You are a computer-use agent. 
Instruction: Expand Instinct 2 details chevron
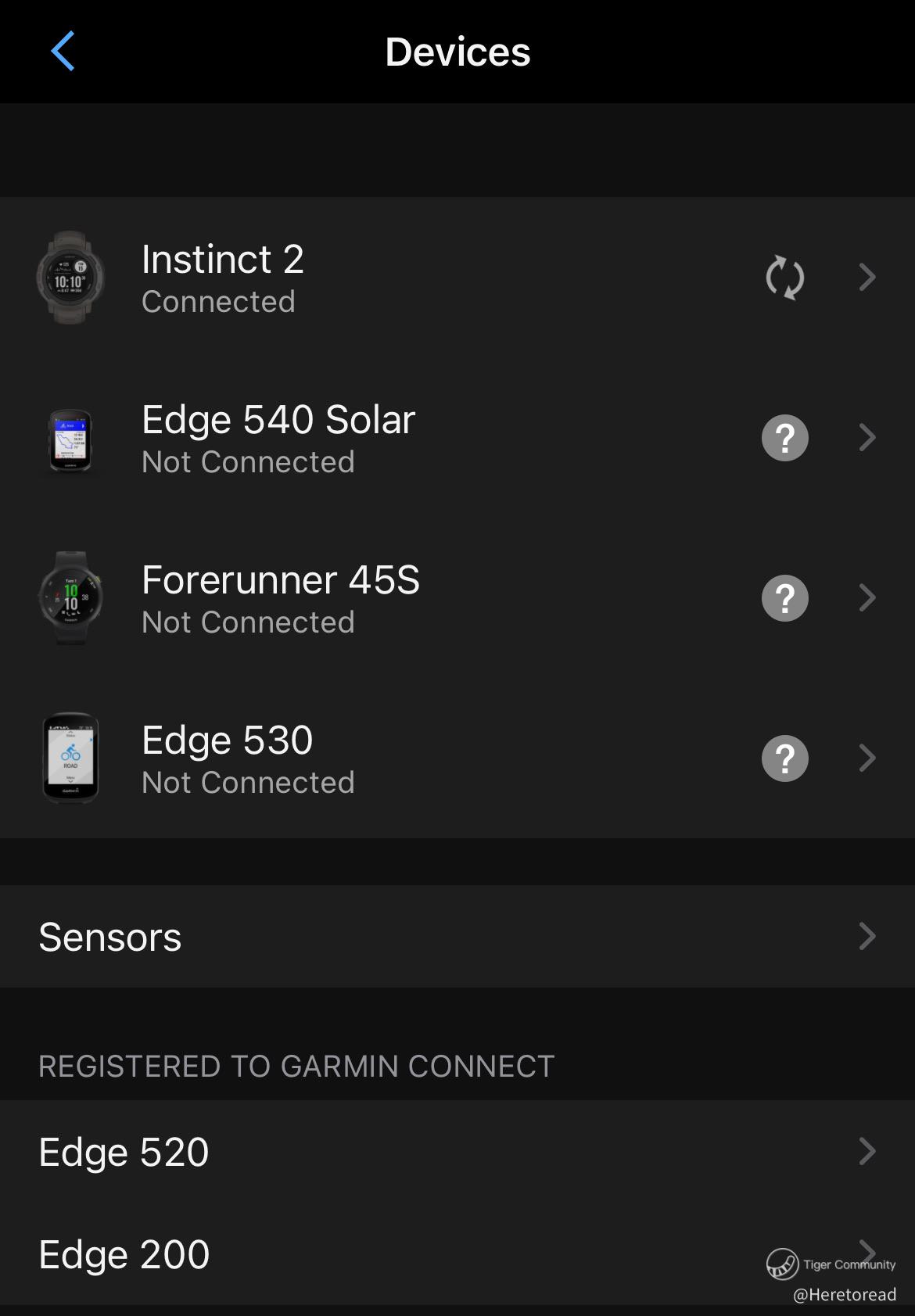point(867,278)
